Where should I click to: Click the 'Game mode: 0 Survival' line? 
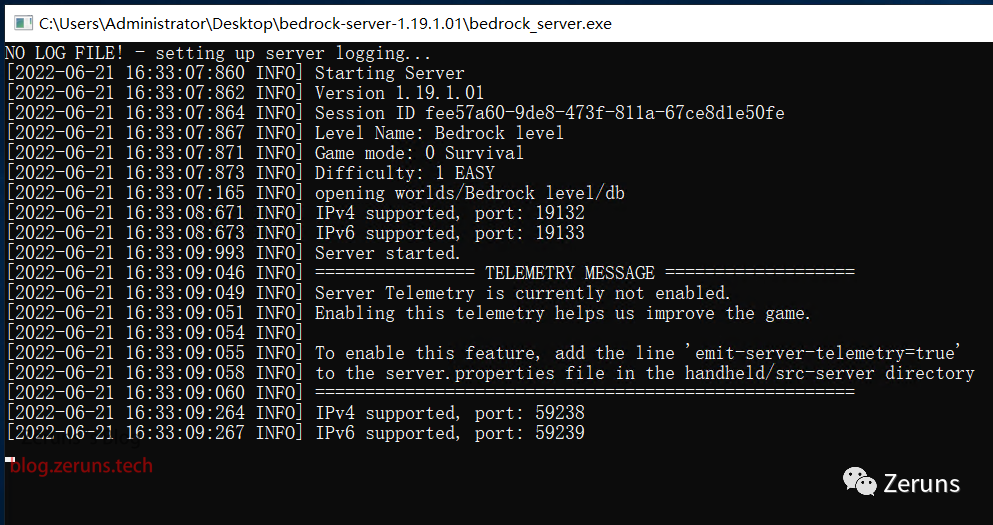pos(265,153)
